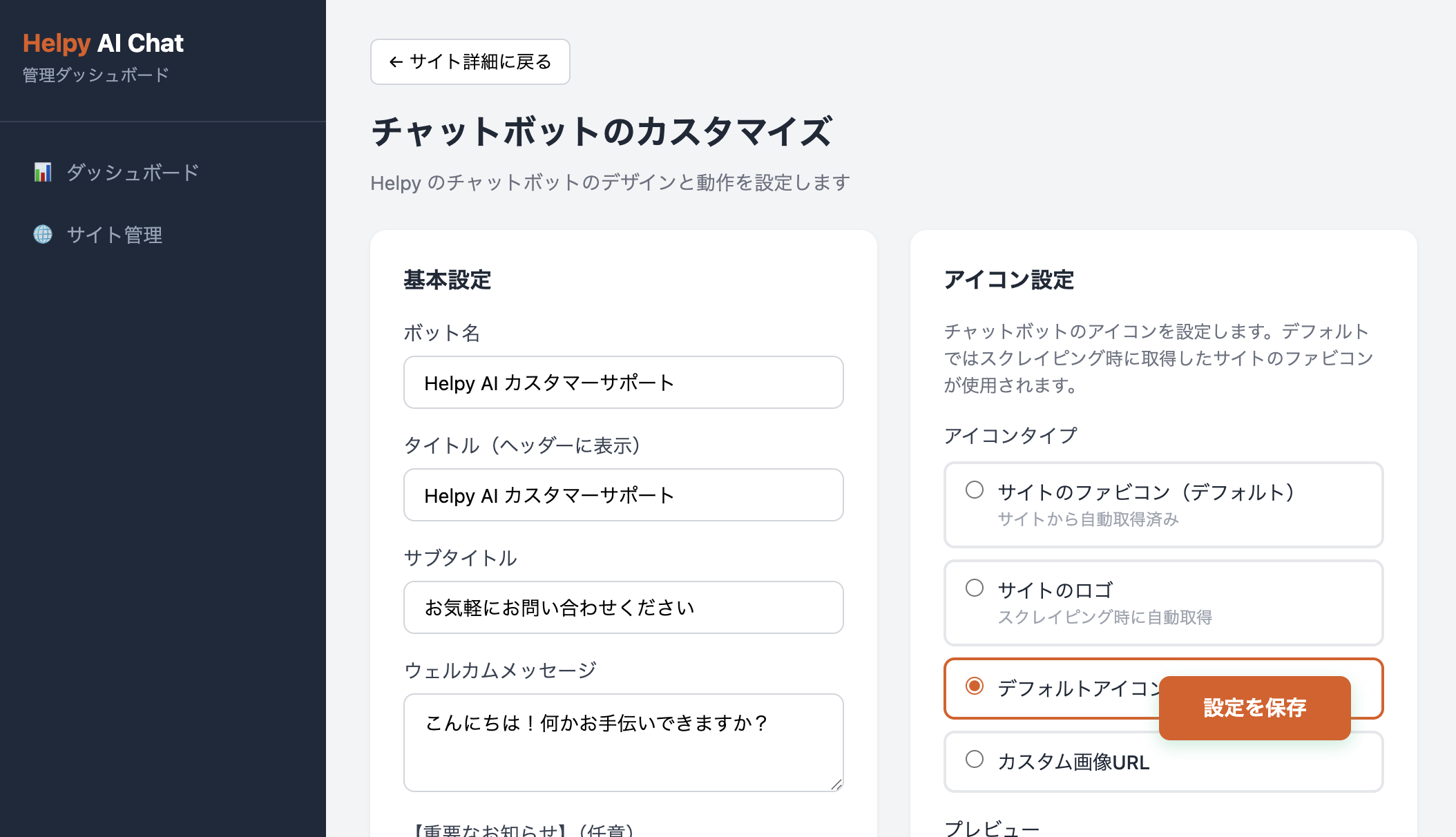The width and height of the screenshot is (1456, 837).
Task: Grab the welcome message textarea resize handle
Action: 836,785
